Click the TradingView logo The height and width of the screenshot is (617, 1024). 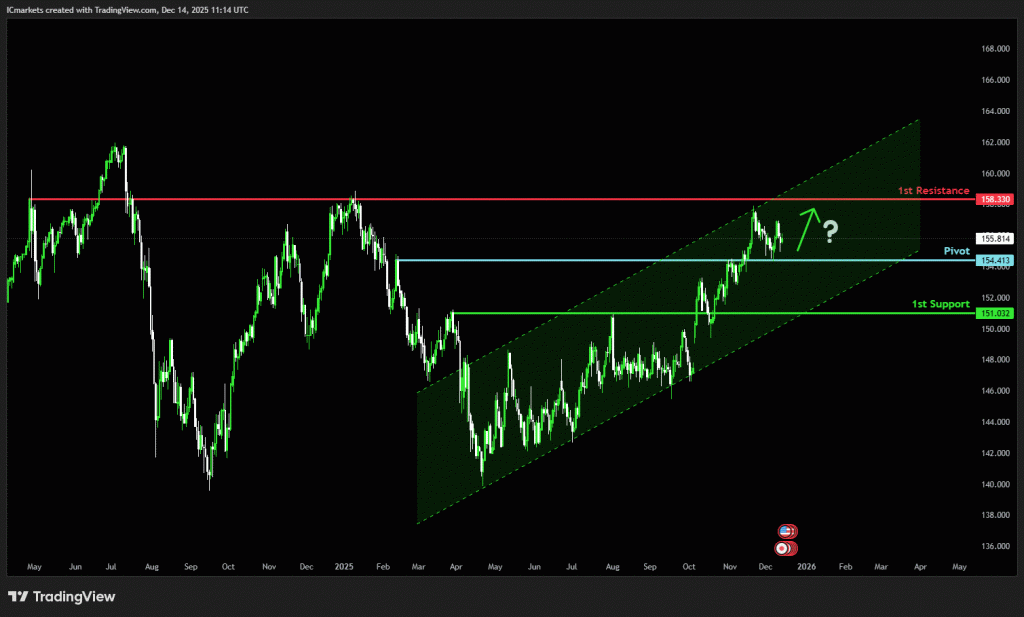62,596
